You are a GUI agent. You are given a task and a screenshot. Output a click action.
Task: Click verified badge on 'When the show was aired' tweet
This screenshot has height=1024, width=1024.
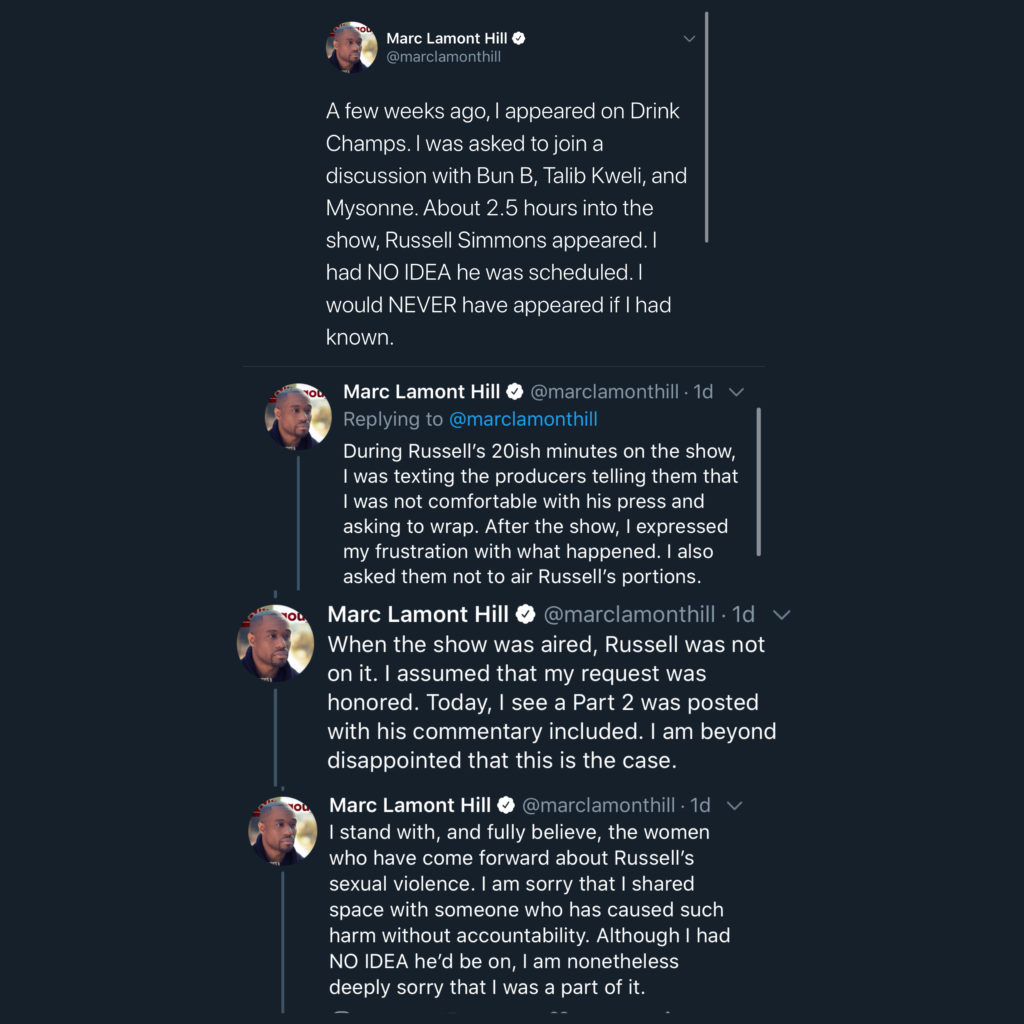[x=525, y=613]
